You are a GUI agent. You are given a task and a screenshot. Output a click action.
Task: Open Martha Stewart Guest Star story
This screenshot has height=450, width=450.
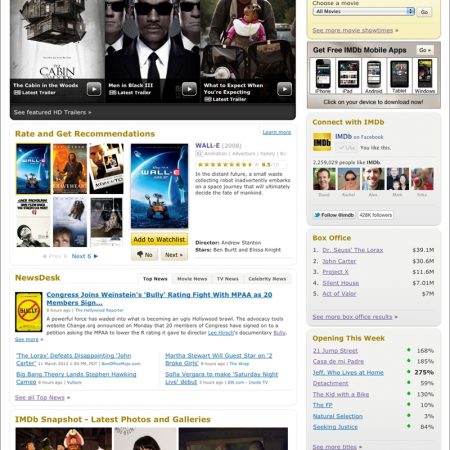[219, 359]
